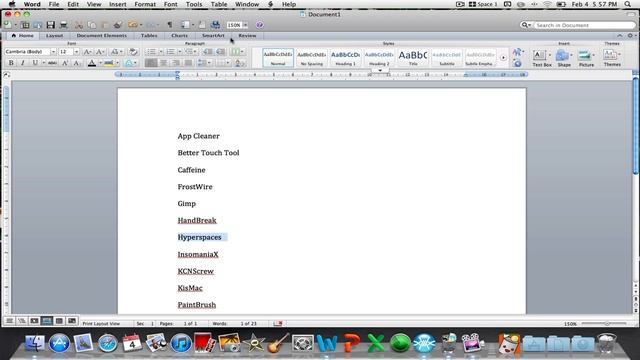Toggle show paragraph marks (¶)
The width and height of the screenshot is (640, 360).
[x=170, y=25]
